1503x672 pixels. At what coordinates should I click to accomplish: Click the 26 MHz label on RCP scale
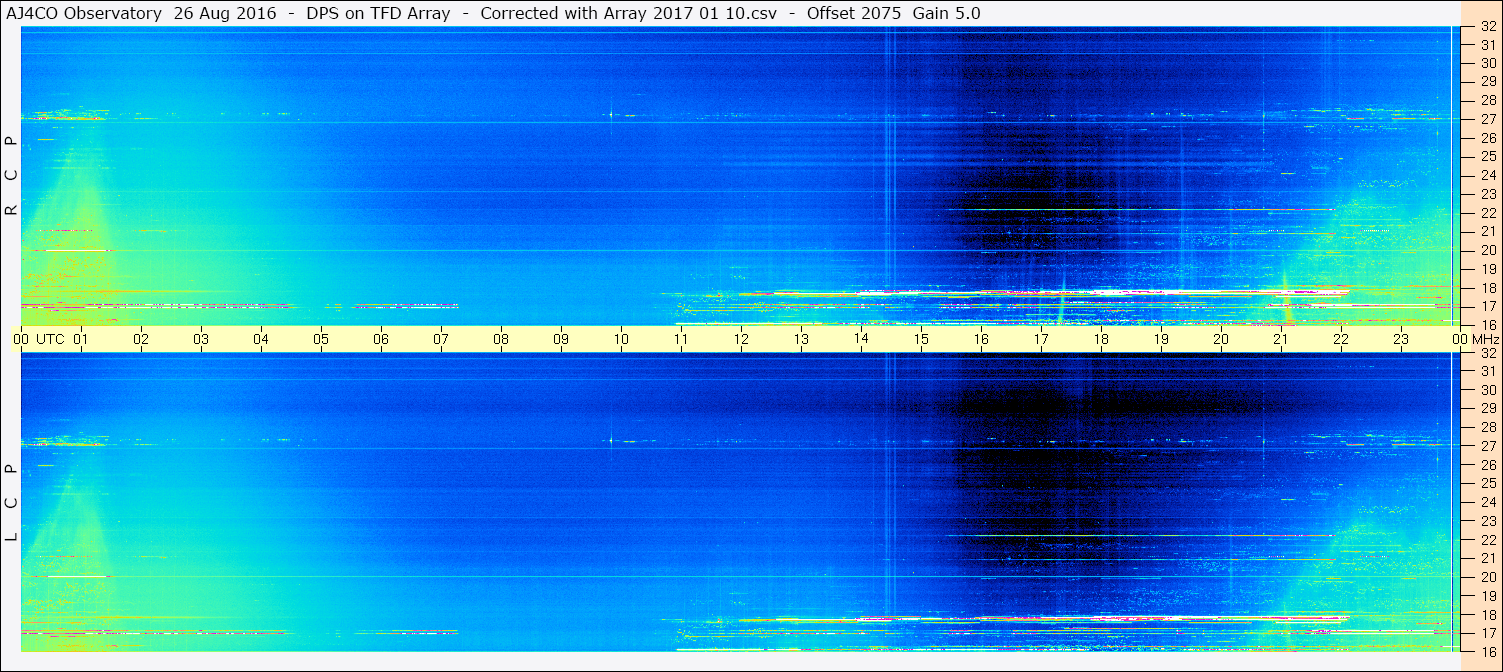[x=1487, y=138]
